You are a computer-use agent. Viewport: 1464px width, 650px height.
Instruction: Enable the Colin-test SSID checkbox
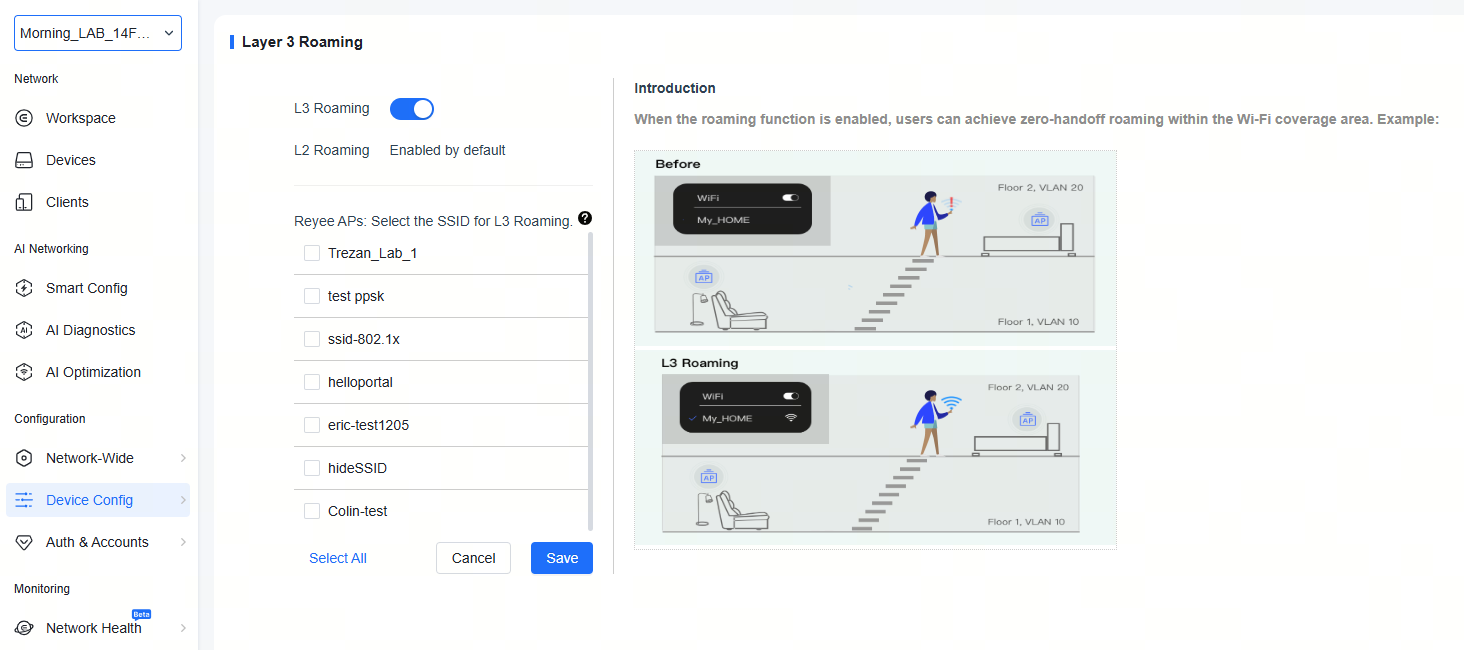point(312,511)
